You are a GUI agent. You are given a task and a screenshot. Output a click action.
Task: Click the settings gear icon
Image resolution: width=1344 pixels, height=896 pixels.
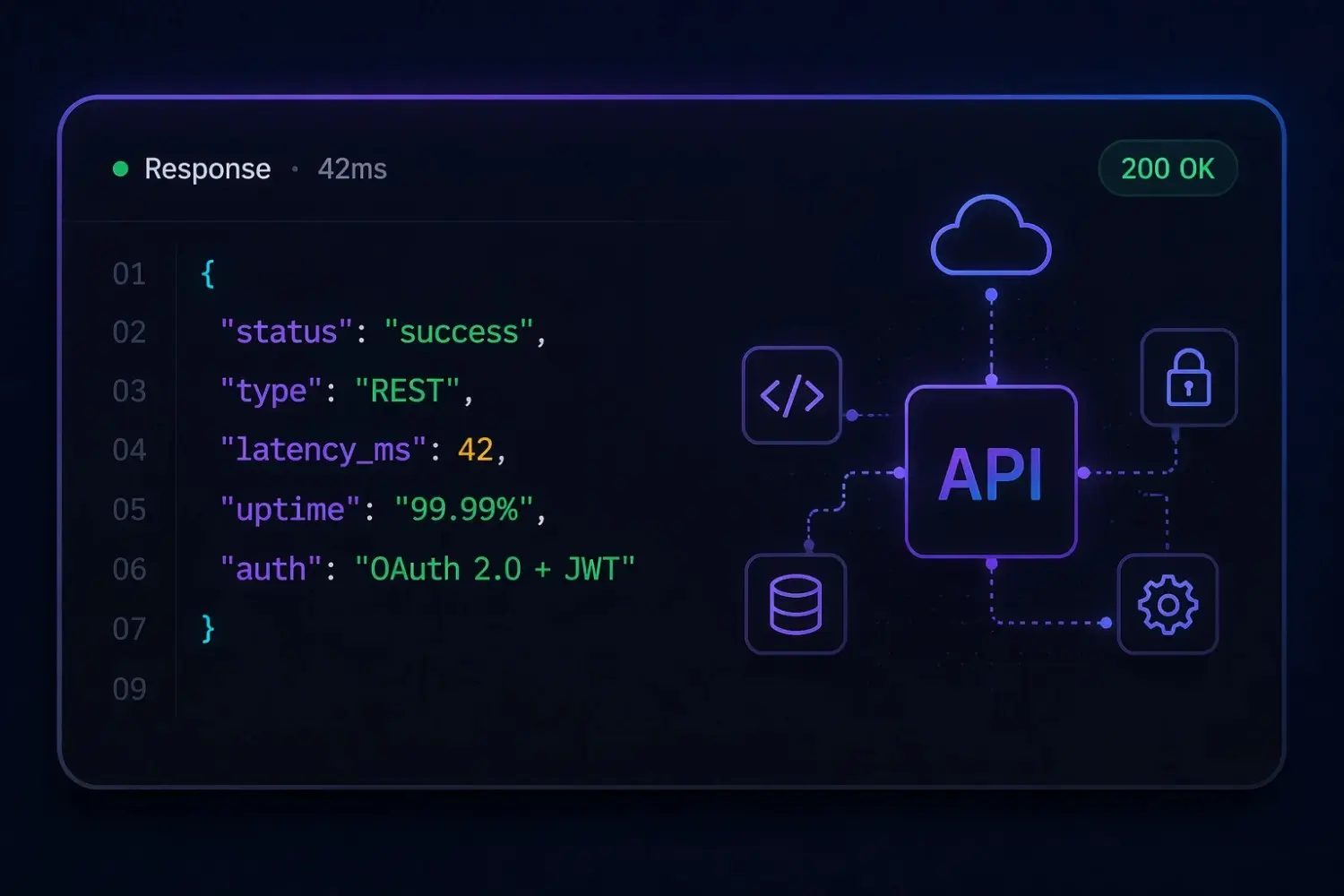point(1167,605)
